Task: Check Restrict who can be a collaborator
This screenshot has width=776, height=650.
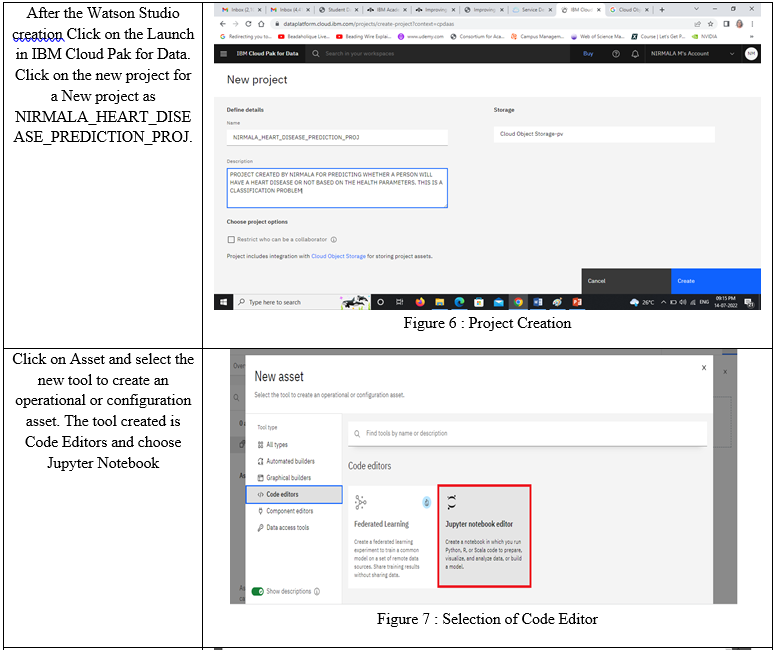Action: click(x=231, y=239)
